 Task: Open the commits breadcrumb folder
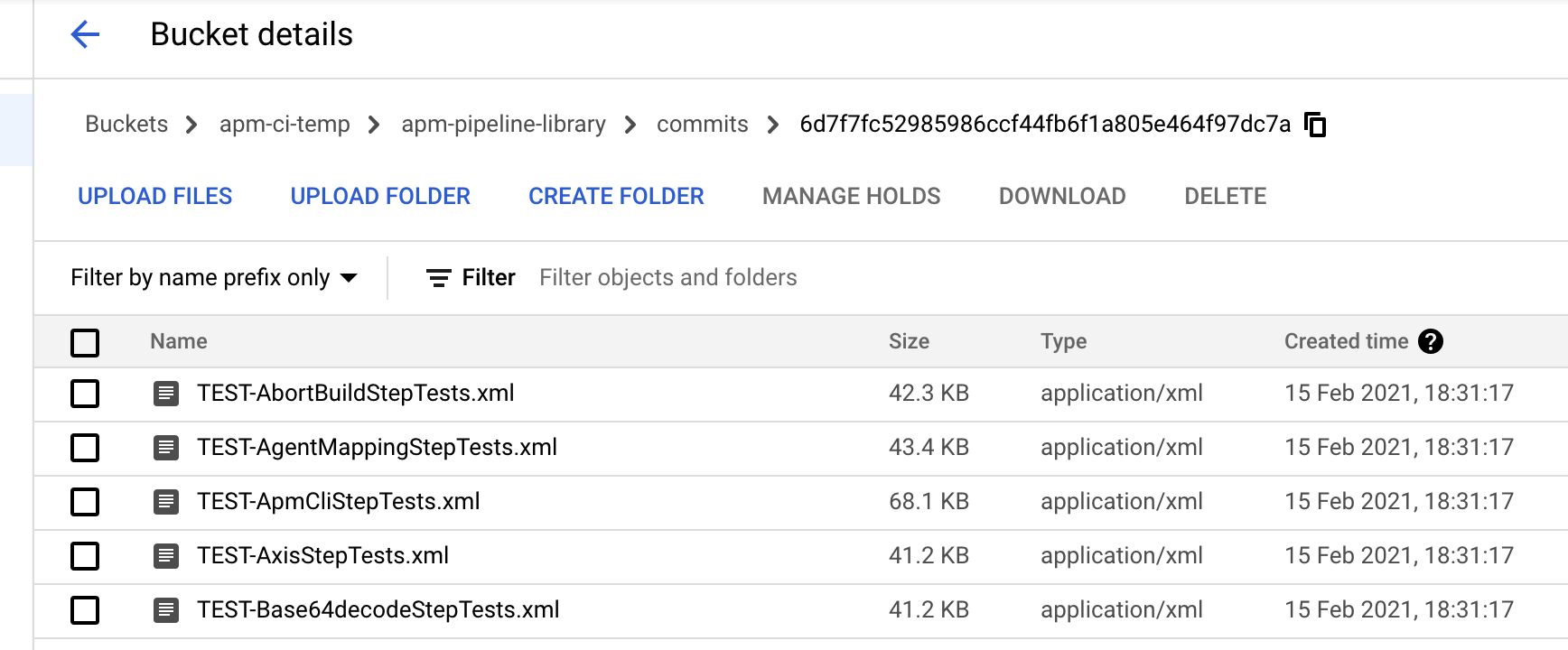(702, 125)
